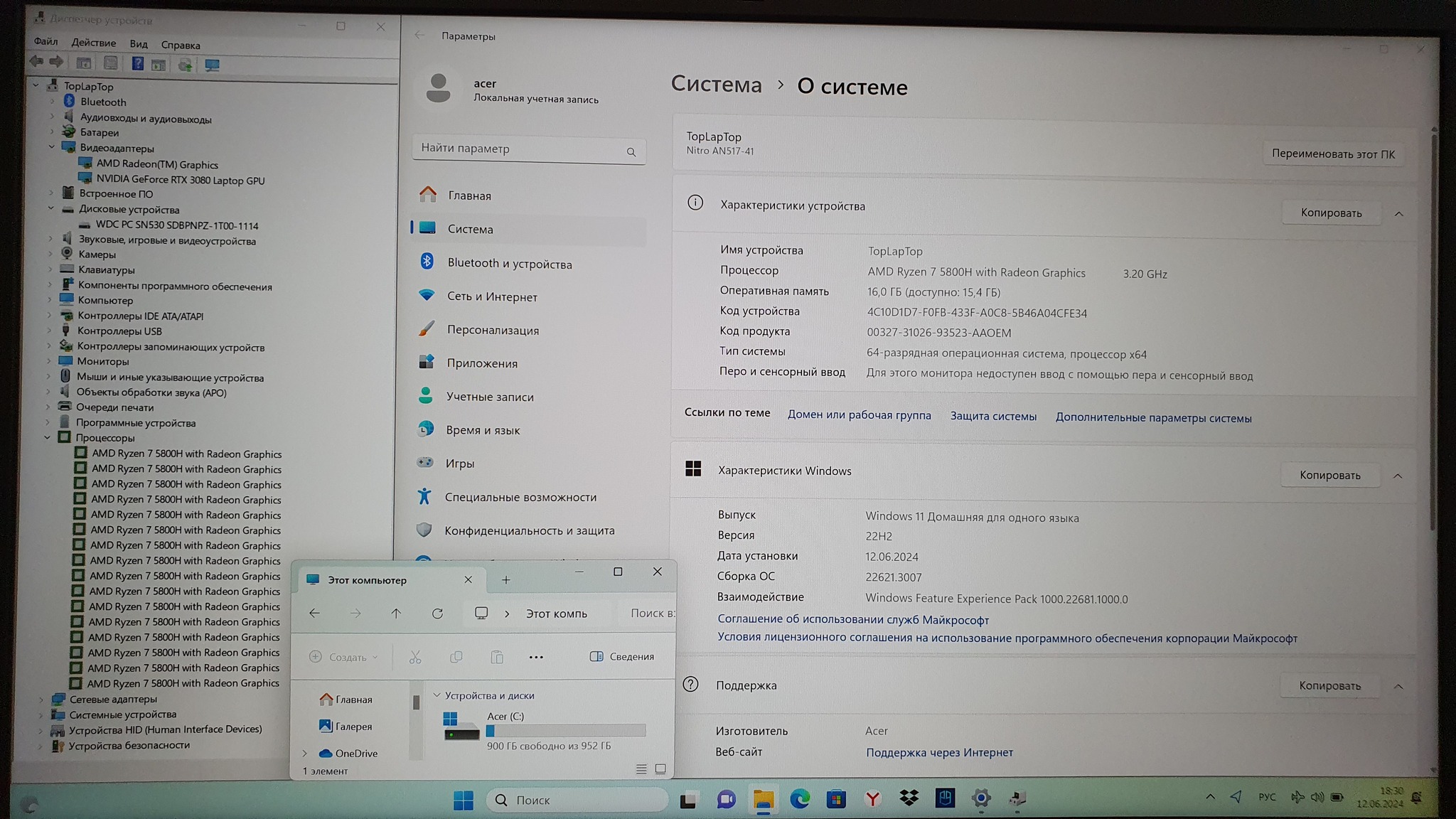Click the scan for hardware changes toolbar icon
1456x819 pixels.
[211, 65]
